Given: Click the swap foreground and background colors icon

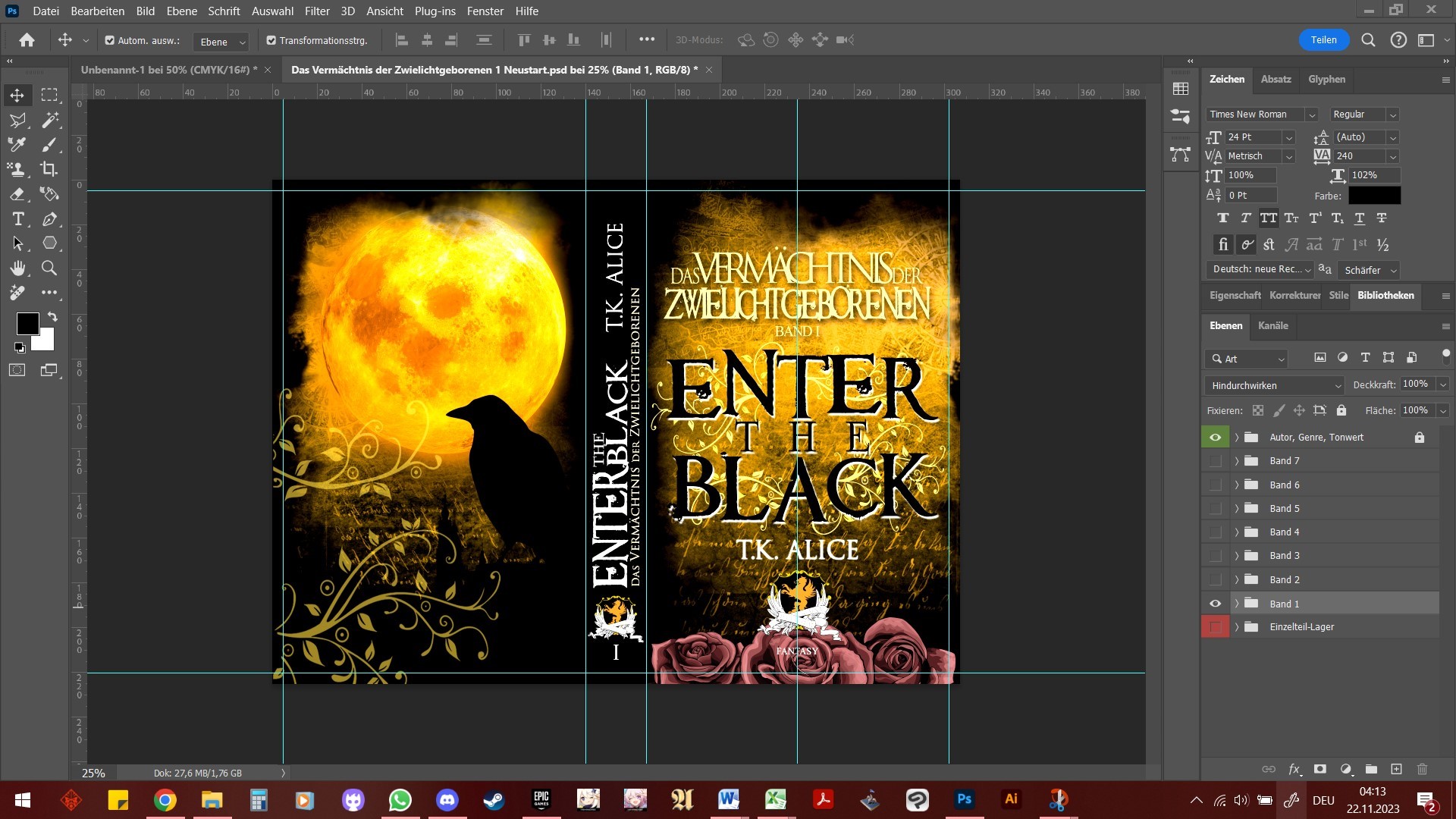Looking at the screenshot, I should (x=52, y=315).
